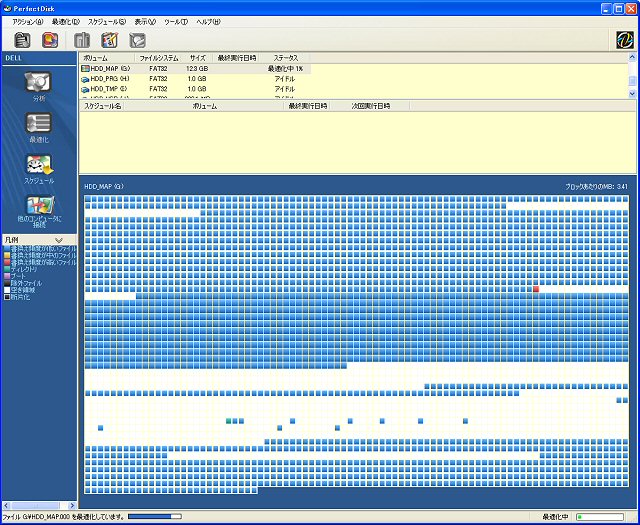
Task: Click the PerfectDisk title bar app icon
Action: point(7,8)
